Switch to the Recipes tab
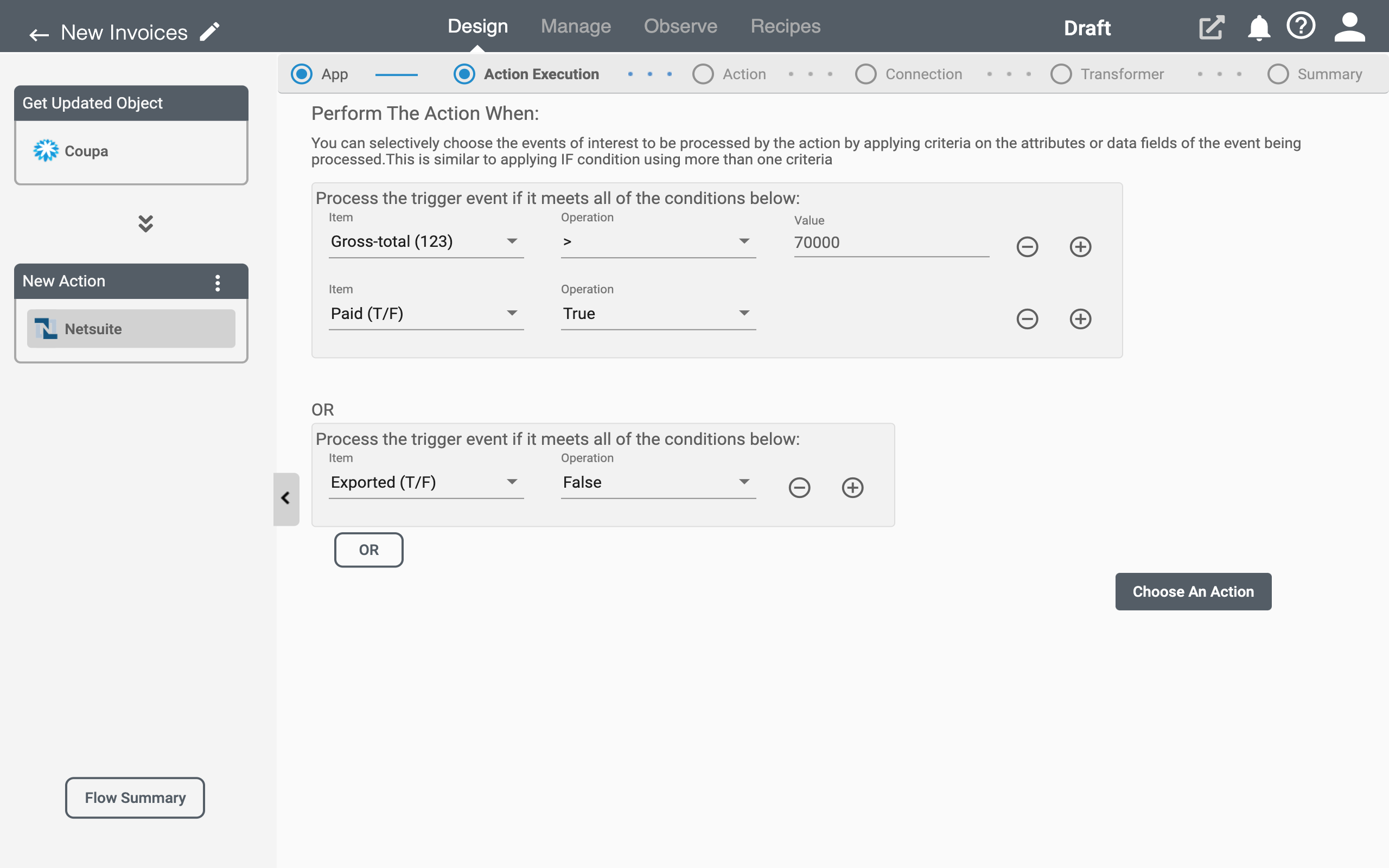The height and width of the screenshot is (868, 1389). point(785,27)
